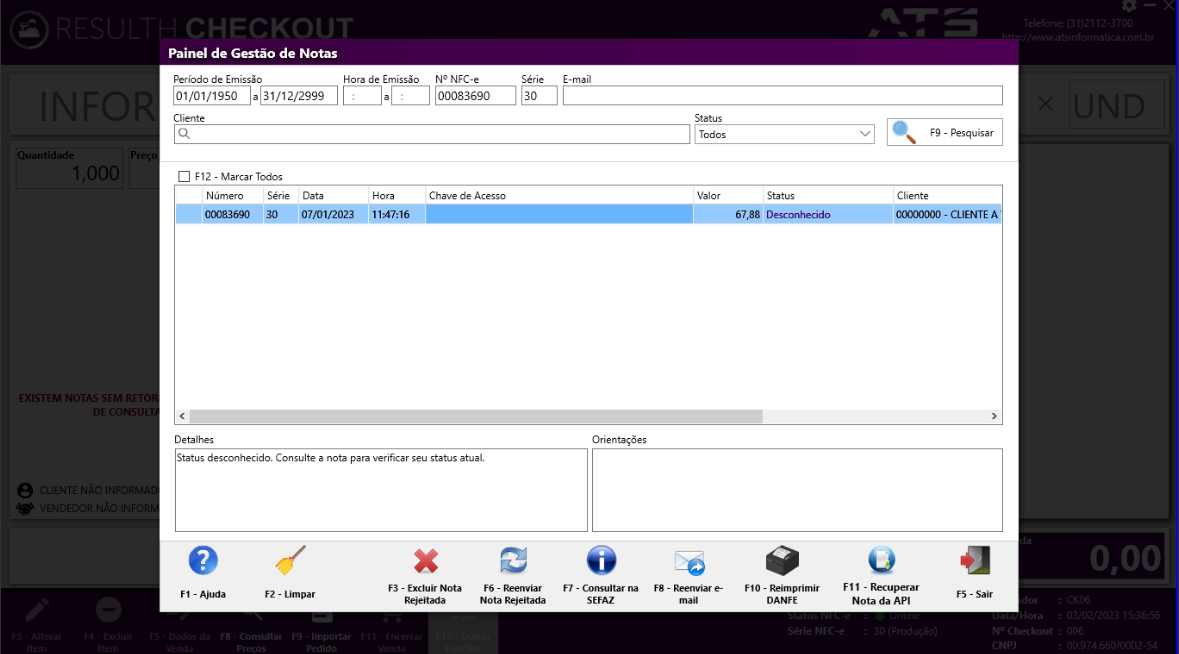Screen dimensions: 1179x654
Task: Click F7 - Consultar na SEFAZ info icon
Action: tap(601, 561)
